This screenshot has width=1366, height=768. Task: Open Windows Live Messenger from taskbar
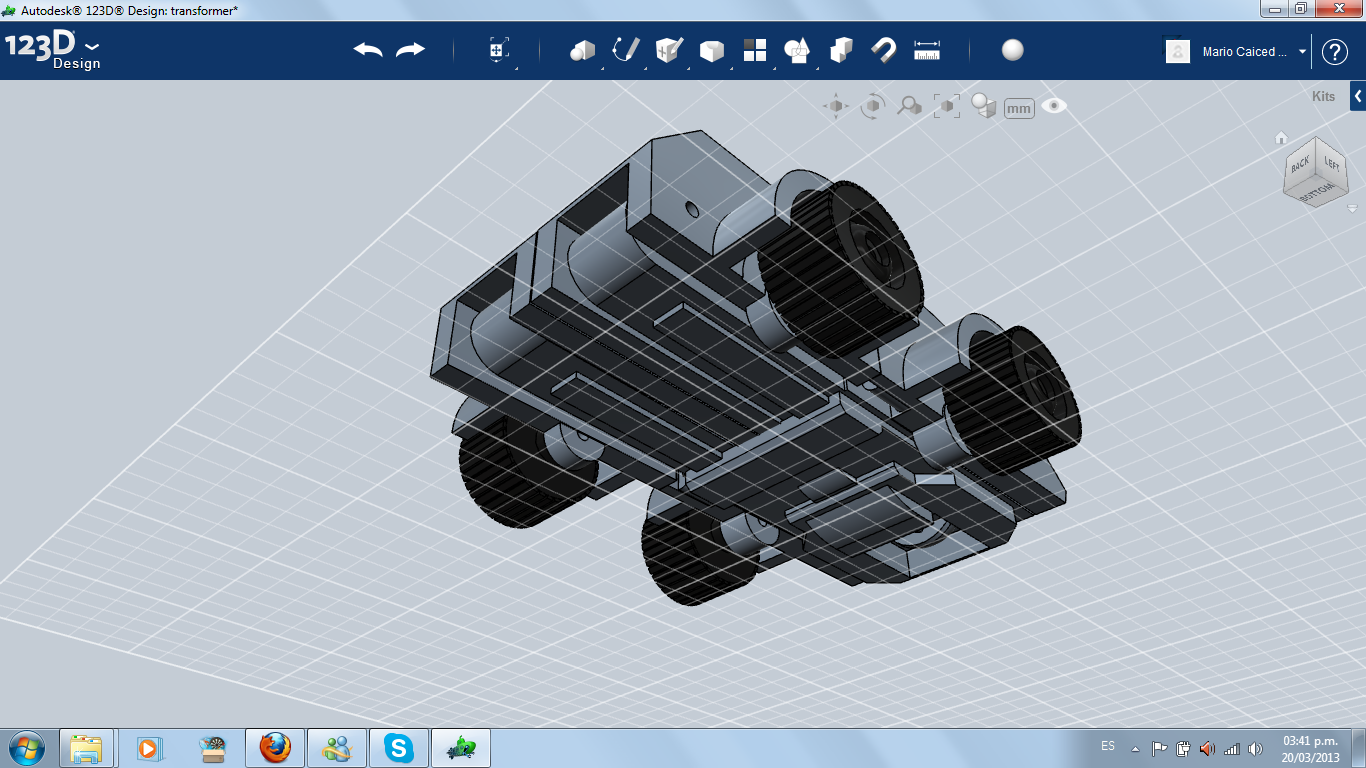click(x=336, y=748)
